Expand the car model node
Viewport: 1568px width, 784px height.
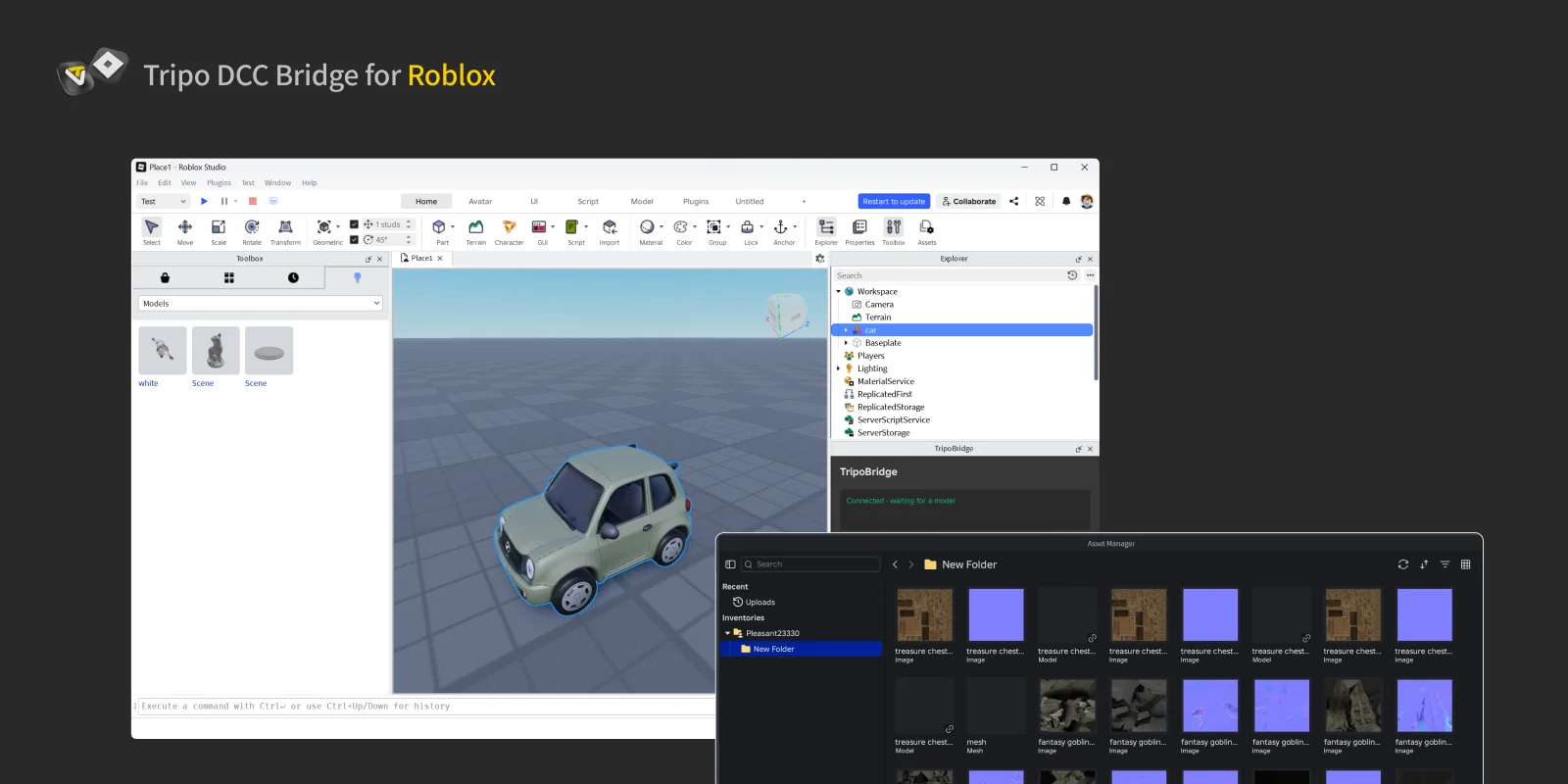pyautogui.click(x=846, y=330)
